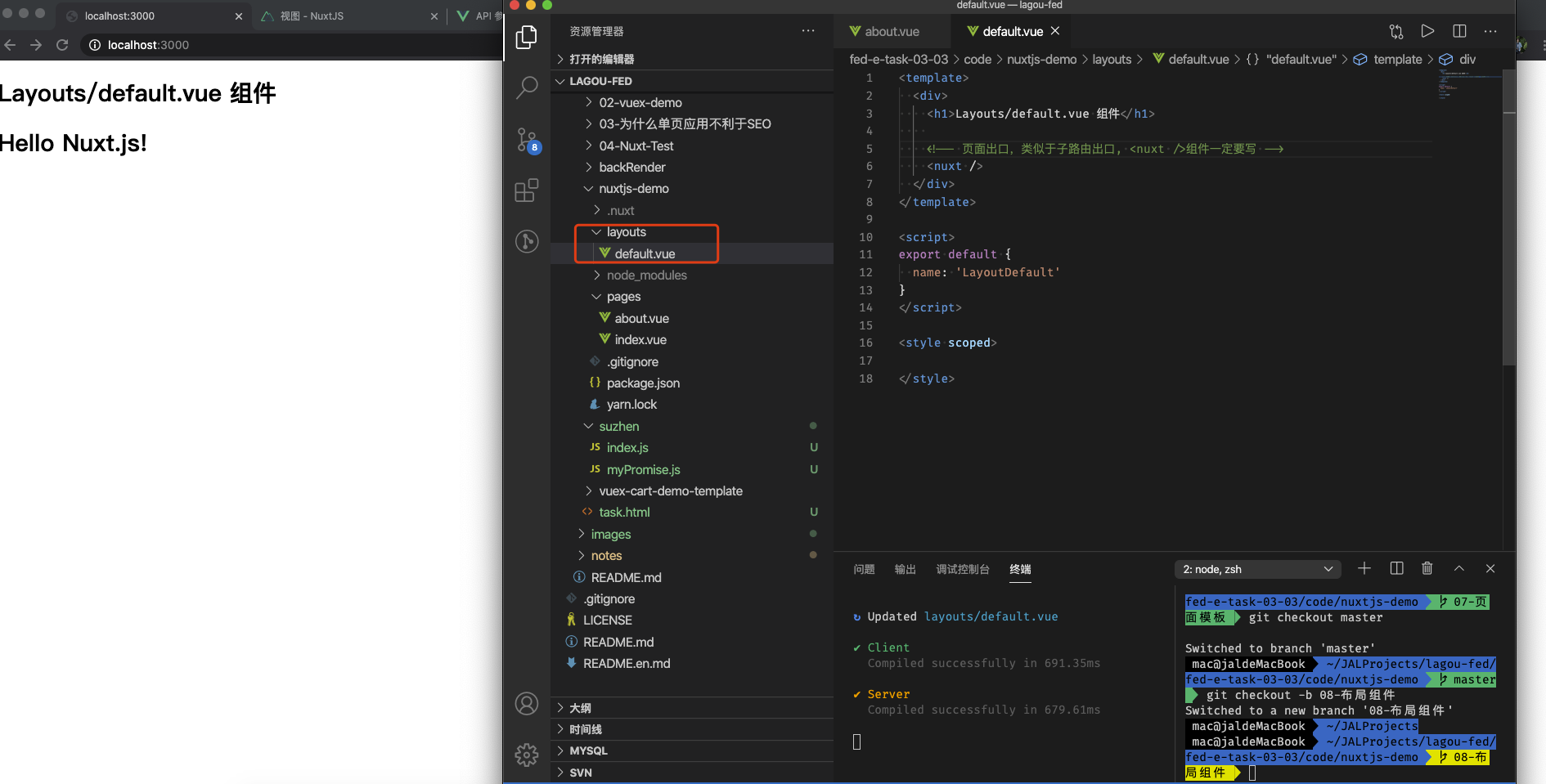Click the Run play icon in the editor toolbar
The width and height of the screenshot is (1546, 784).
coord(1427,31)
